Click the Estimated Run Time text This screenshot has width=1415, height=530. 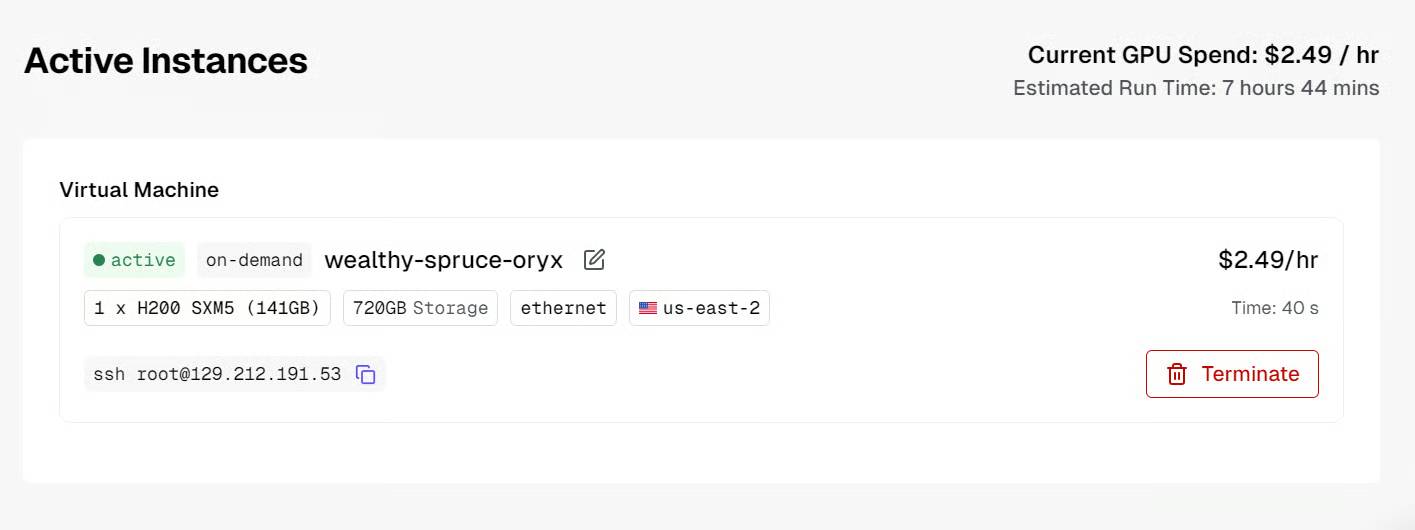point(1196,88)
